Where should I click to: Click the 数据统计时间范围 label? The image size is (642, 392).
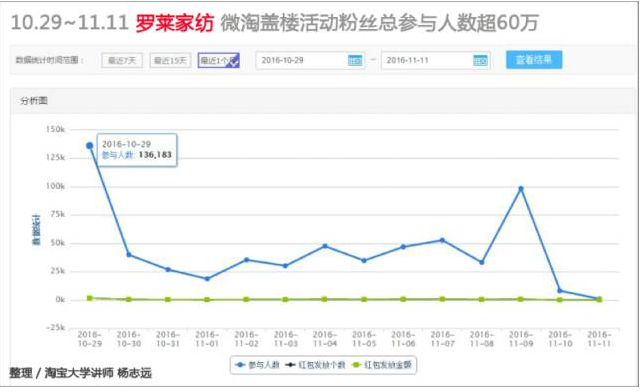tap(50, 60)
